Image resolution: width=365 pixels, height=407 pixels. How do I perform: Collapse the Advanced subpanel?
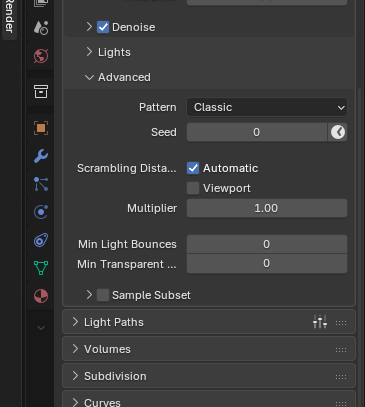pyautogui.click(x=89, y=77)
